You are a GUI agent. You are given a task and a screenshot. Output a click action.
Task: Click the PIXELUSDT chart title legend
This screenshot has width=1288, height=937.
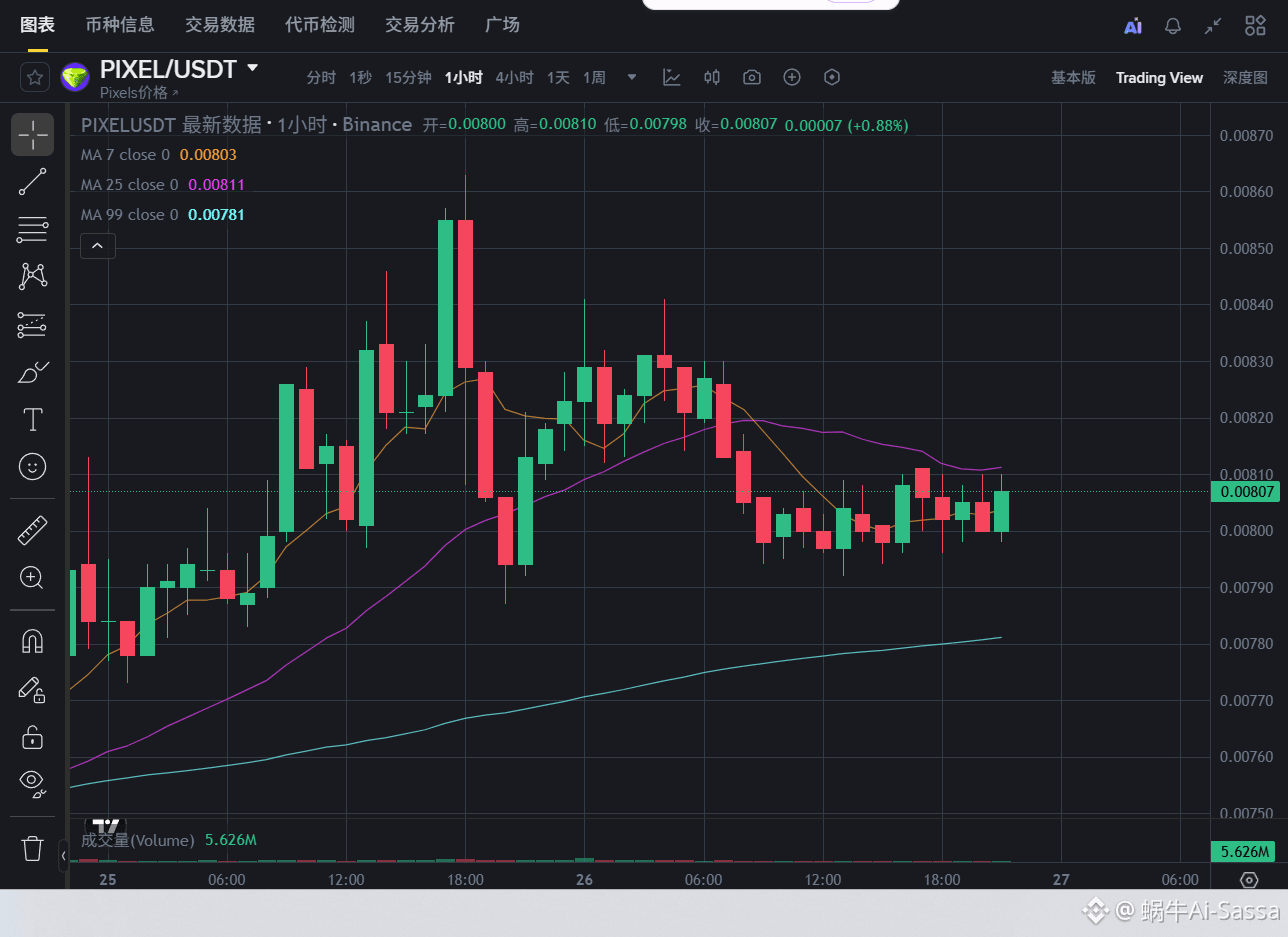pyautogui.click(x=246, y=125)
